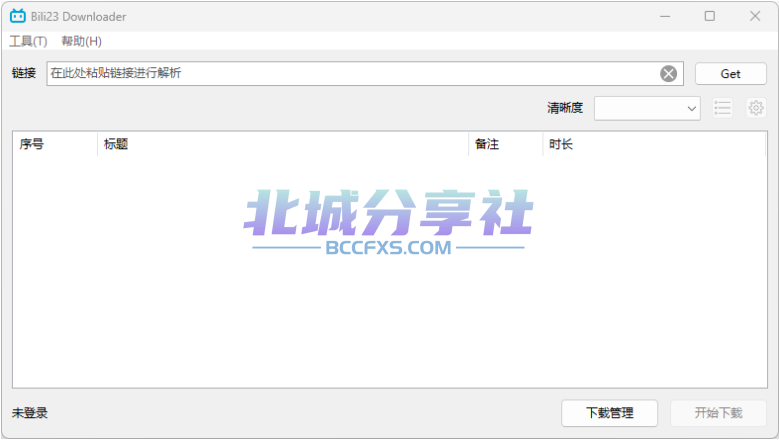Screen dimensions: 779x440
Task: Click the 开始下载 start download button
Action: (718, 413)
